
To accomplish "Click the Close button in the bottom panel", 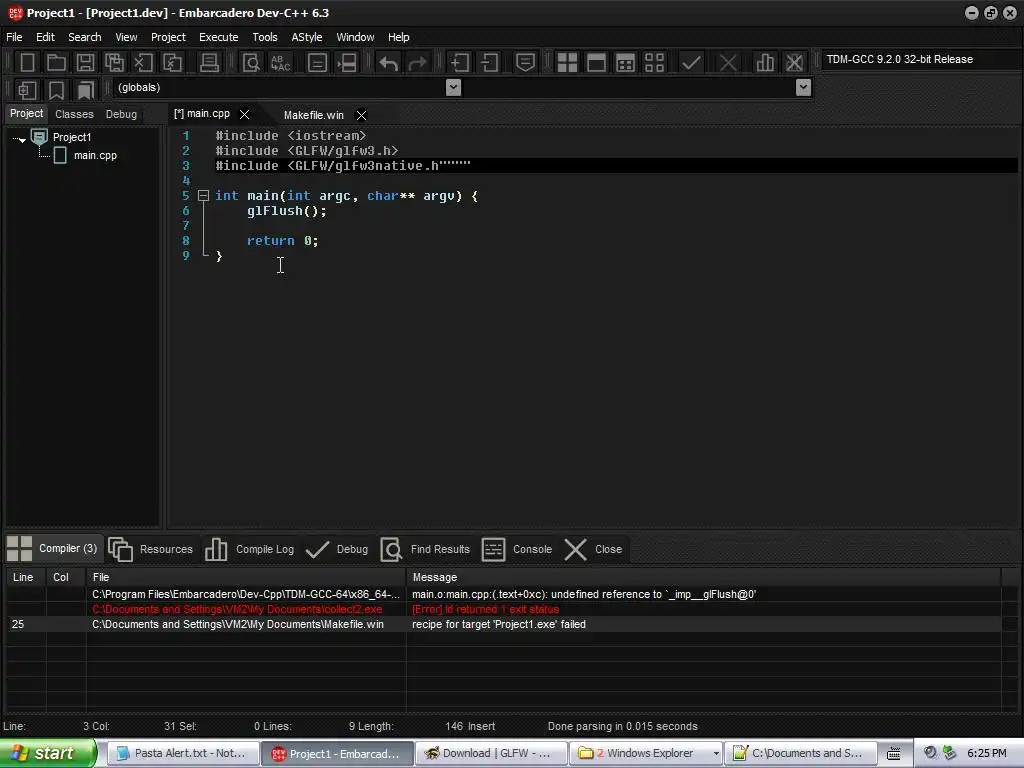I will [x=593, y=549].
